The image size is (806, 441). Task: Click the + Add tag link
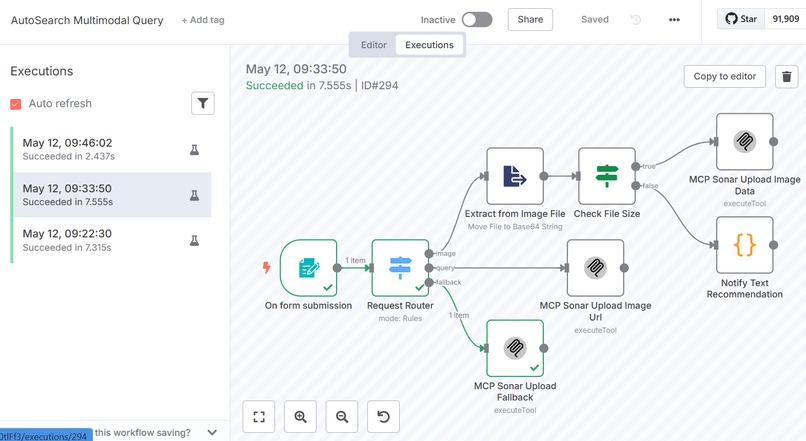[x=203, y=20]
